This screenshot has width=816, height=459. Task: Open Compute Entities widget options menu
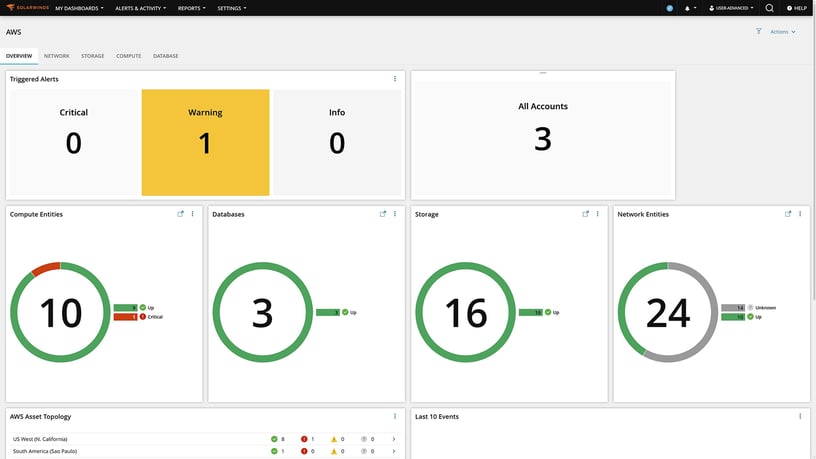click(193, 213)
